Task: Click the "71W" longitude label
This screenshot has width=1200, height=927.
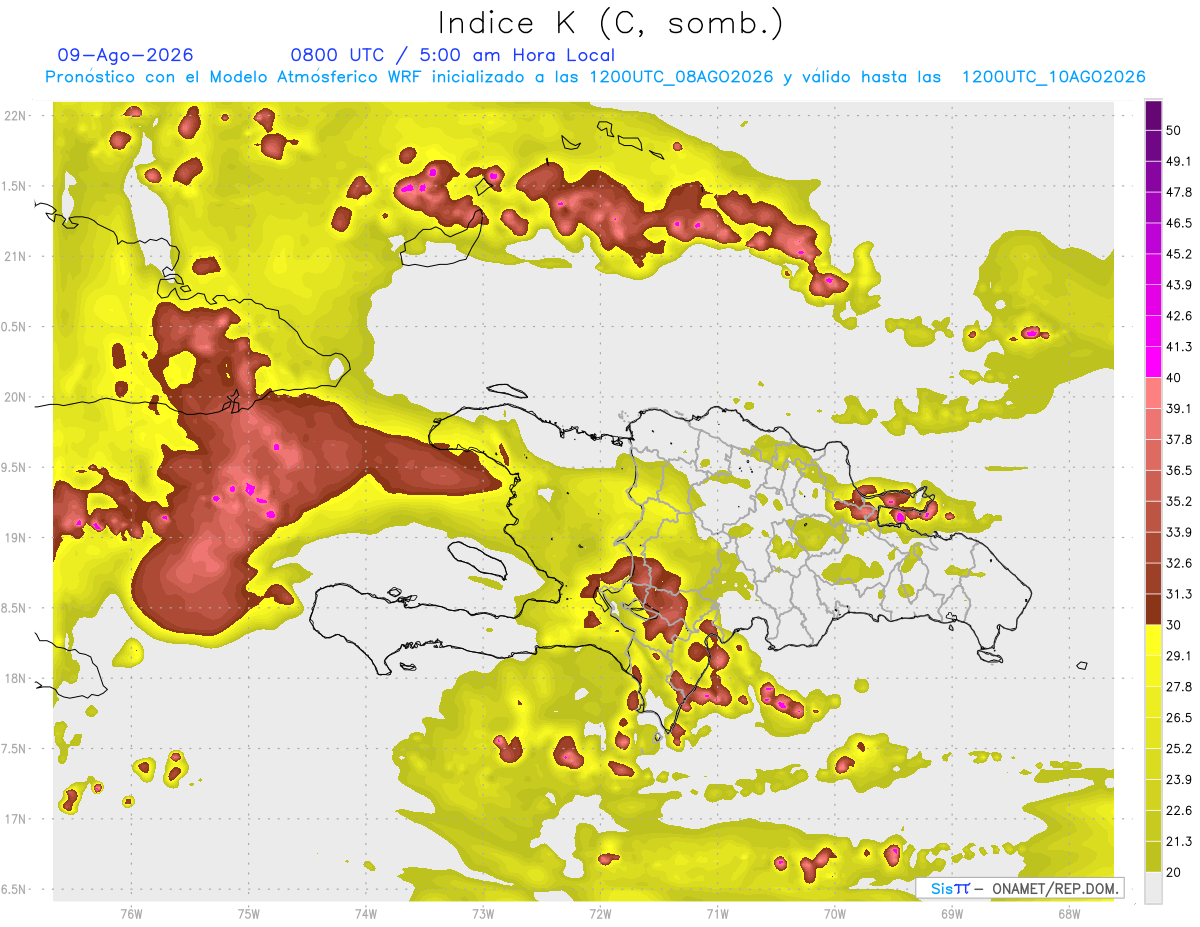Action: (x=717, y=914)
